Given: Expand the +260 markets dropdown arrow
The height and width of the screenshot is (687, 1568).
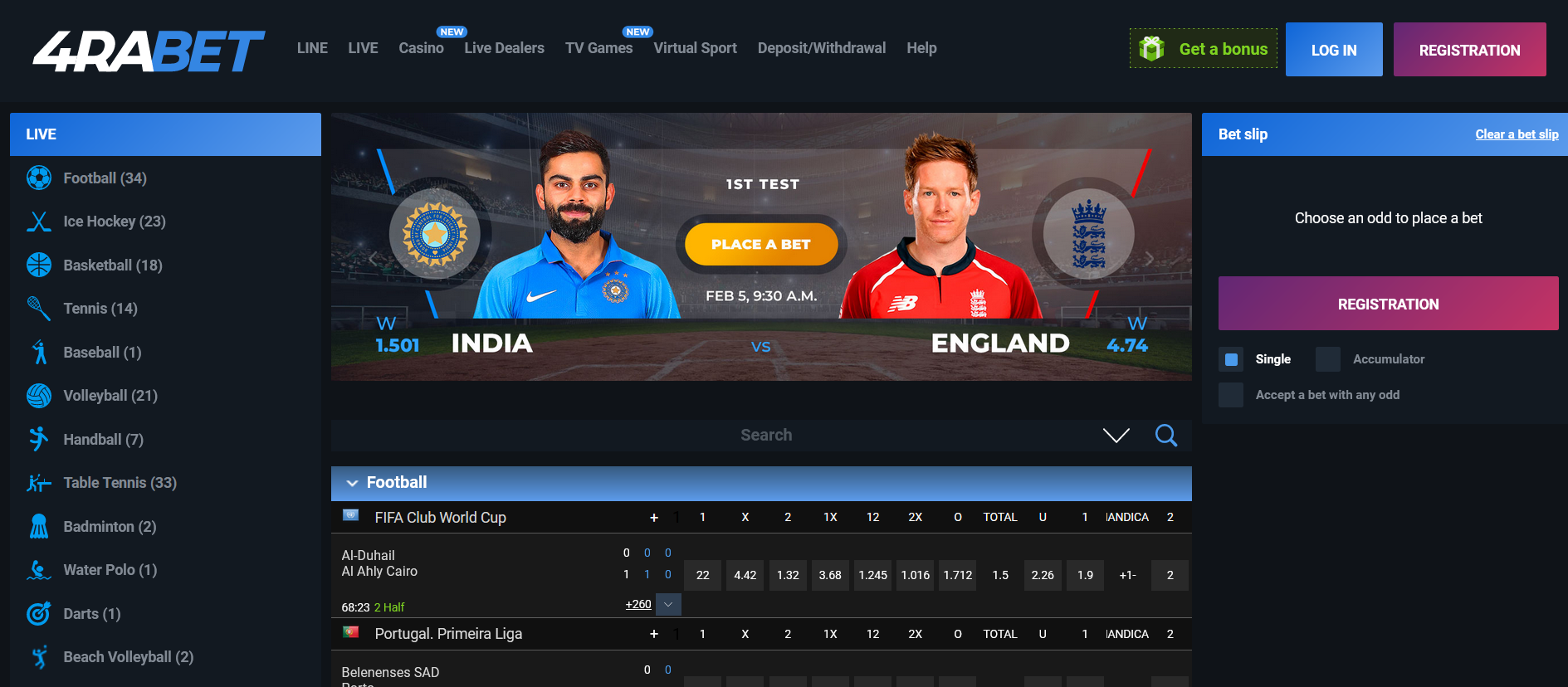Looking at the screenshot, I should click(668, 604).
